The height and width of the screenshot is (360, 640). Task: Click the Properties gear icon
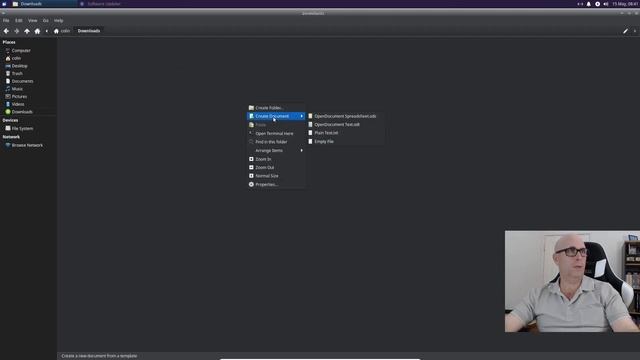[x=251, y=184]
